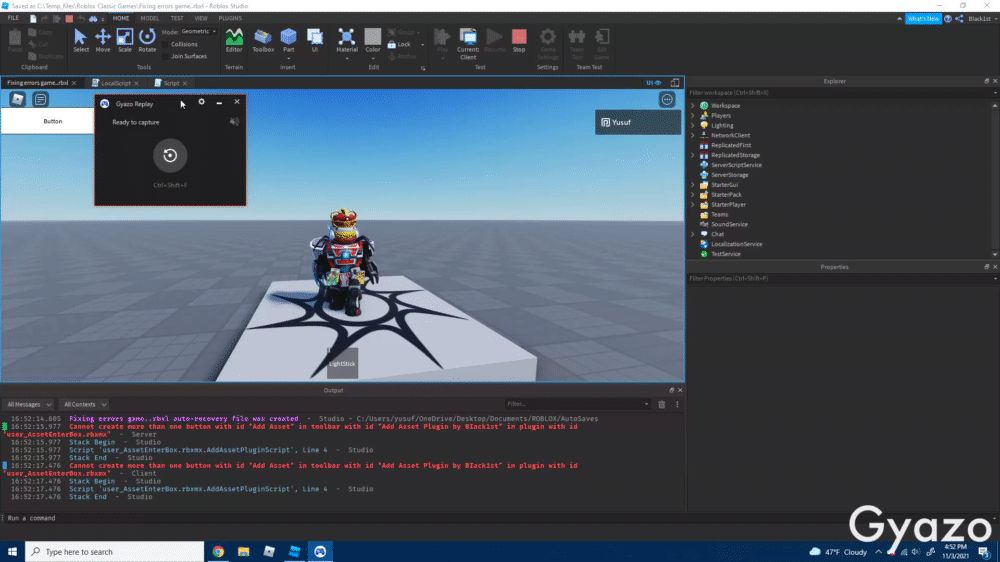Create a new file from quick access
The width and height of the screenshot is (1000, 562).
coord(33,19)
